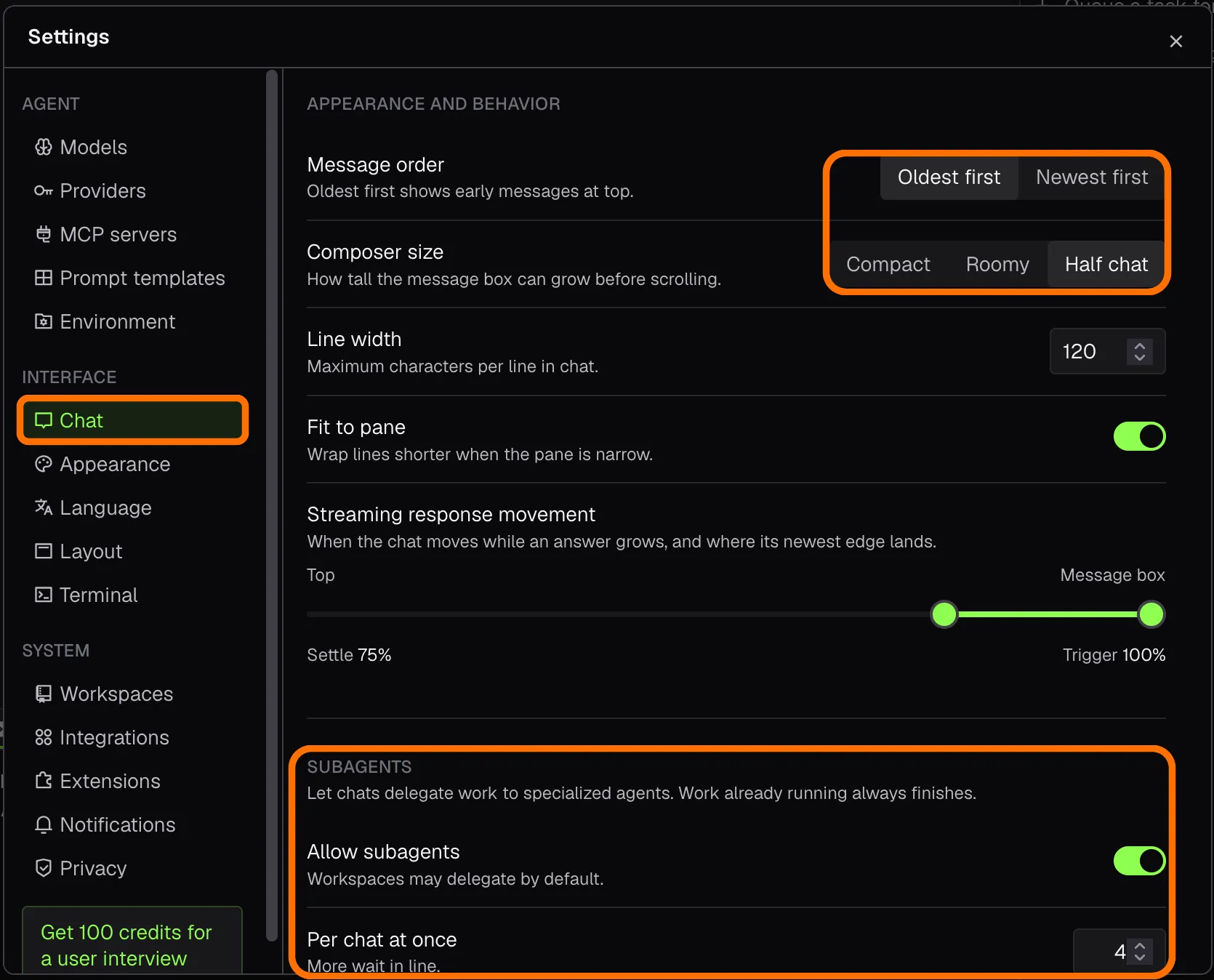Open Integrations settings

coord(132,738)
